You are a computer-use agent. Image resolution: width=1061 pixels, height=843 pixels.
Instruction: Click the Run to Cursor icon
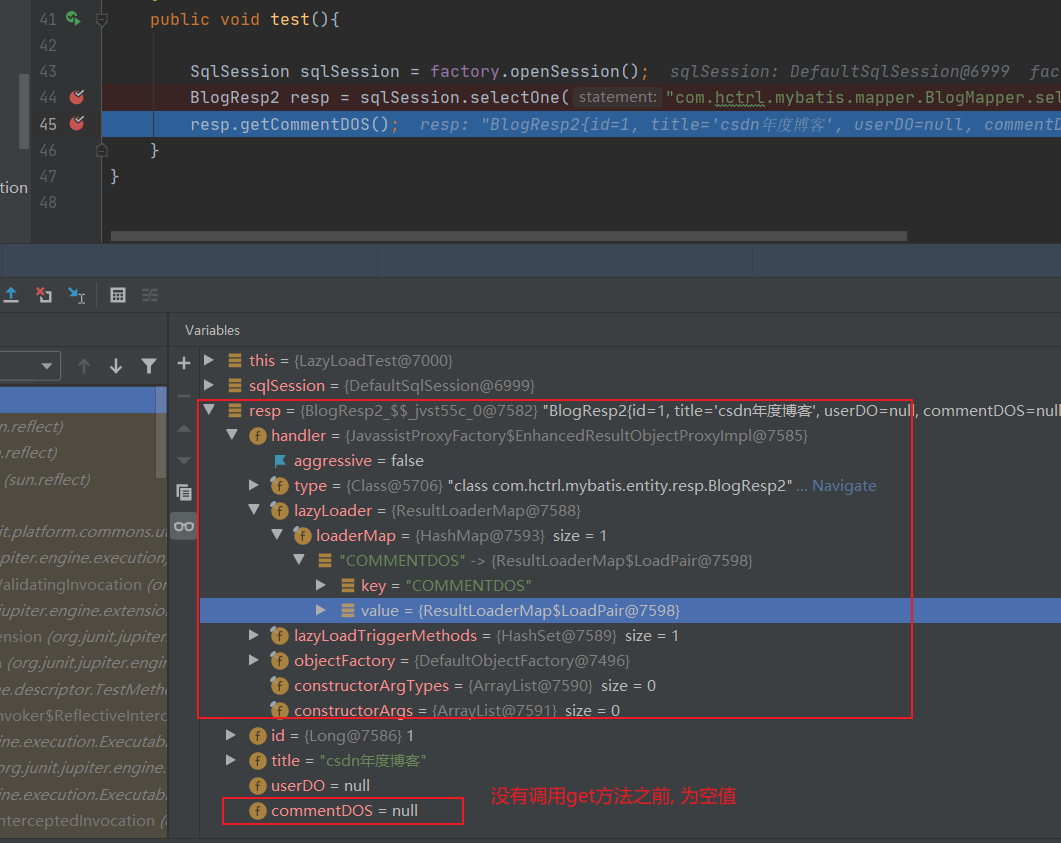pos(76,295)
